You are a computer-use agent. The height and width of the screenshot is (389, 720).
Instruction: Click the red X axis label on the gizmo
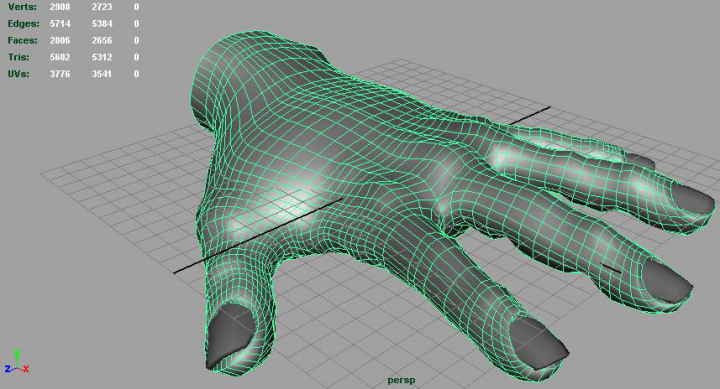click(26, 369)
